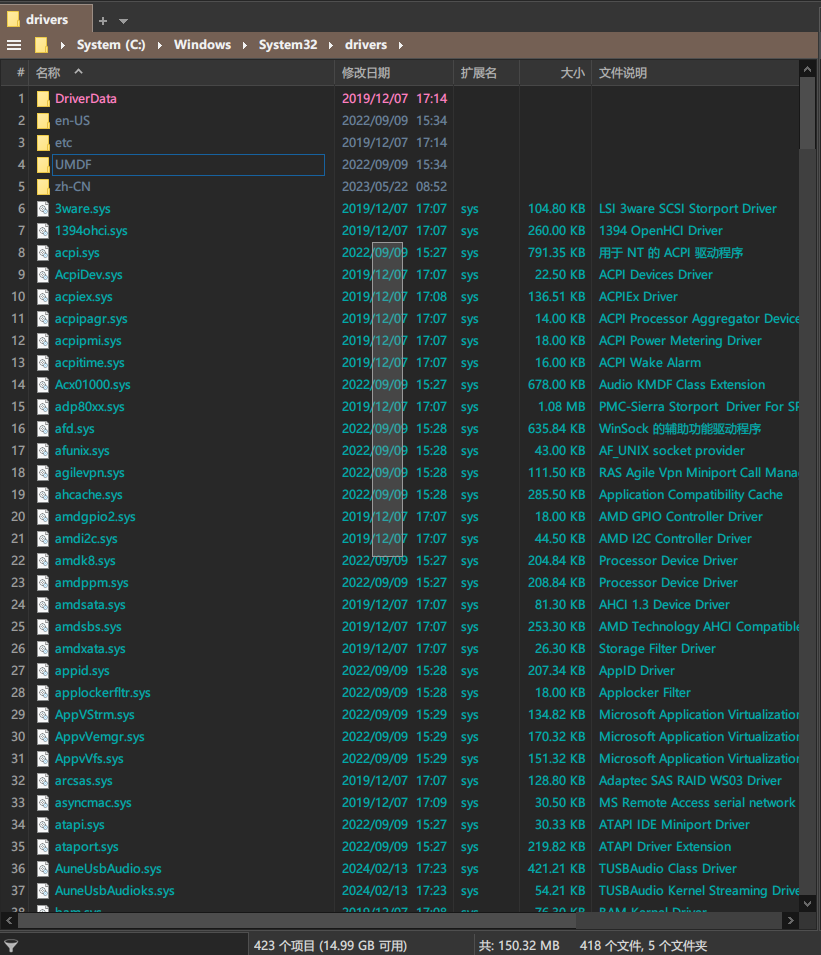Expand the arrow after drivers in breadcrumb
This screenshot has height=955, width=821.
[x=400, y=45]
